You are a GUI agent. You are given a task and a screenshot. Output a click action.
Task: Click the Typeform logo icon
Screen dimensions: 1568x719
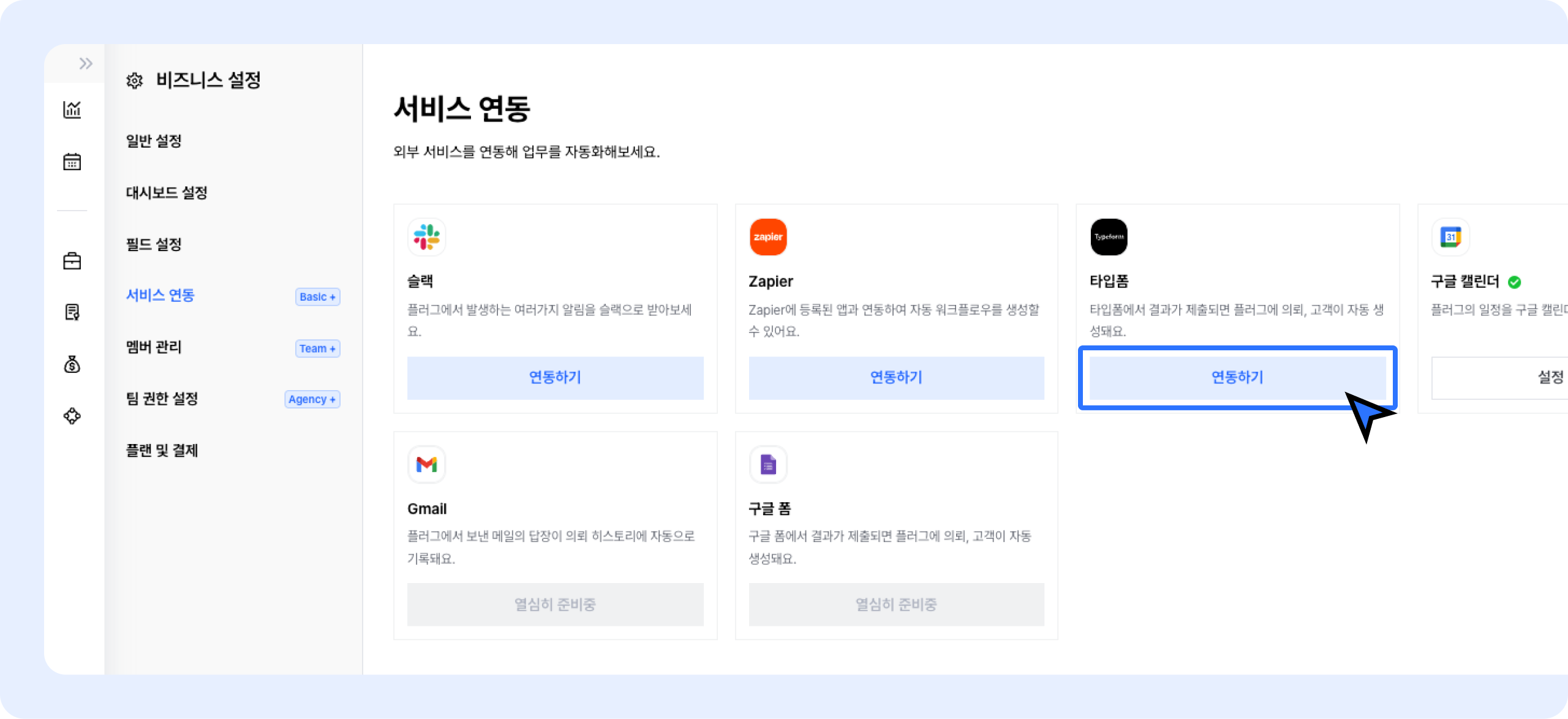[x=1109, y=237]
